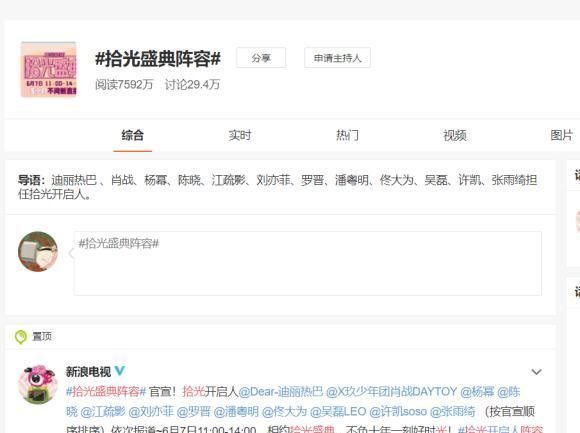Open the @X玖少年团肖战DAYTOY mention
This screenshot has height=433, width=580.
[392, 392]
